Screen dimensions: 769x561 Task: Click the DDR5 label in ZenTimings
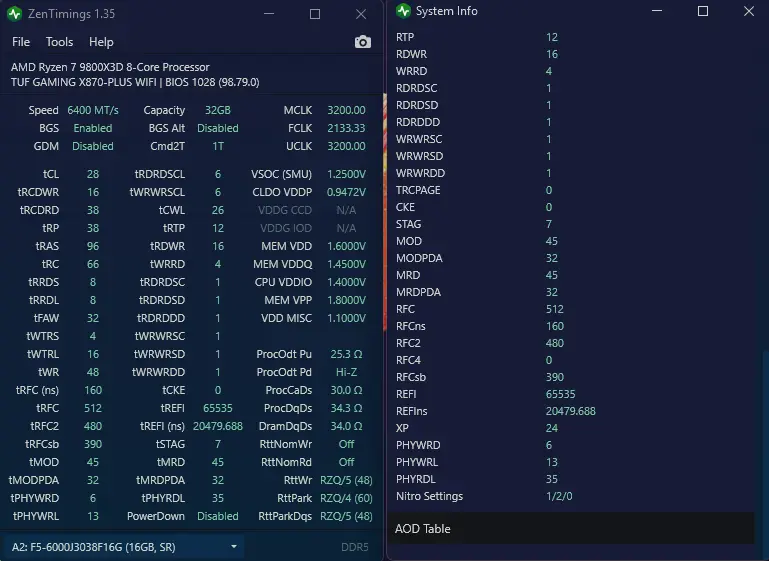click(355, 547)
